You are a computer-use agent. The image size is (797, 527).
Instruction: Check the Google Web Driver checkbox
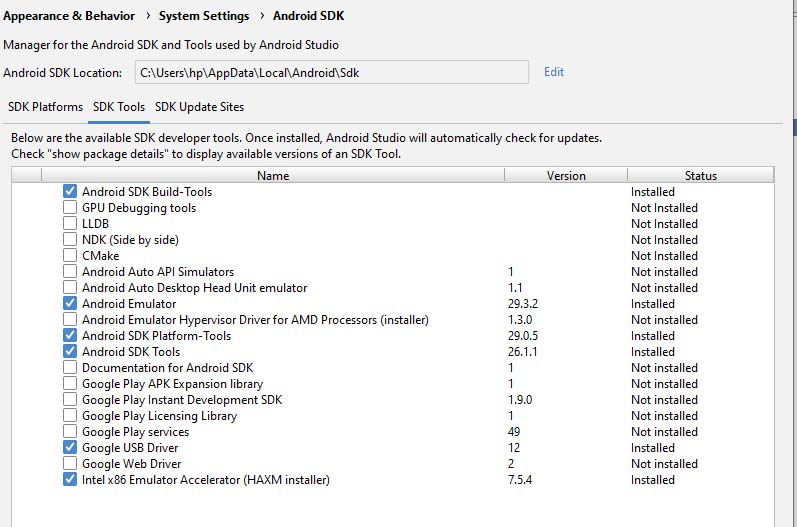point(70,464)
